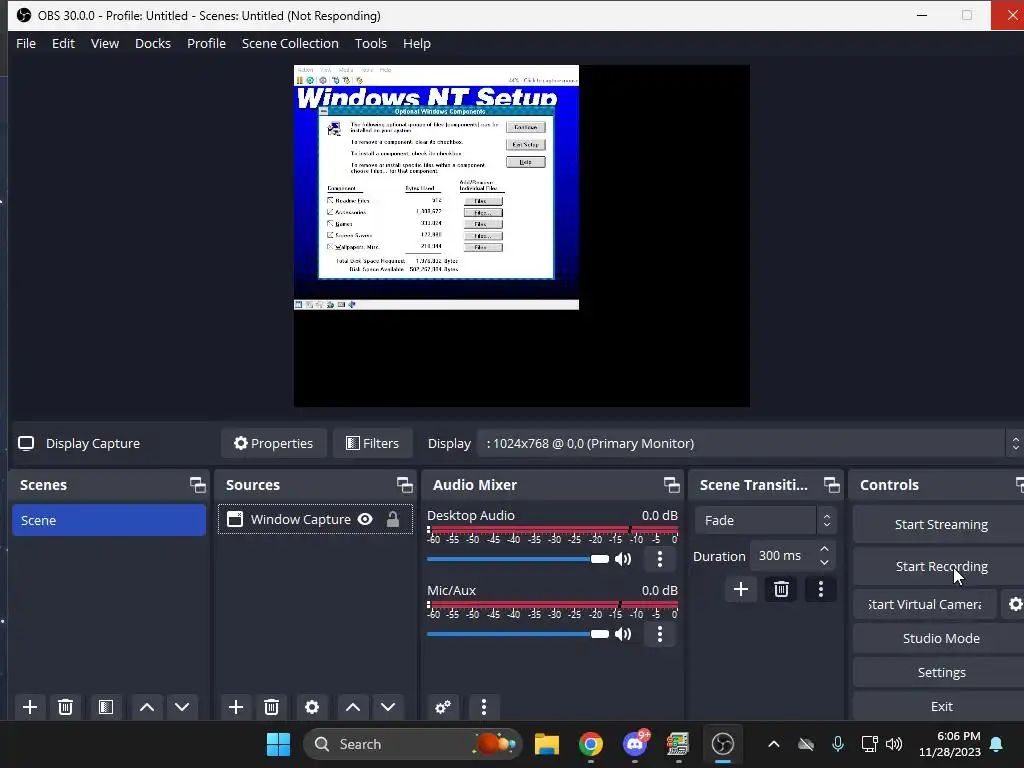The image size is (1024, 768).
Task: Select the Window Capture source row
Action: tap(315, 519)
